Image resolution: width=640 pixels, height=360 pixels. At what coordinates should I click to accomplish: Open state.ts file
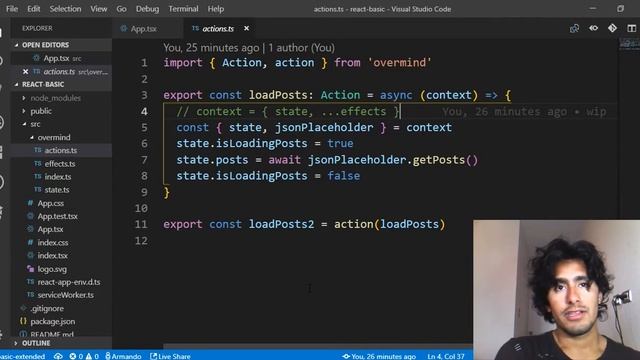coord(57,190)
